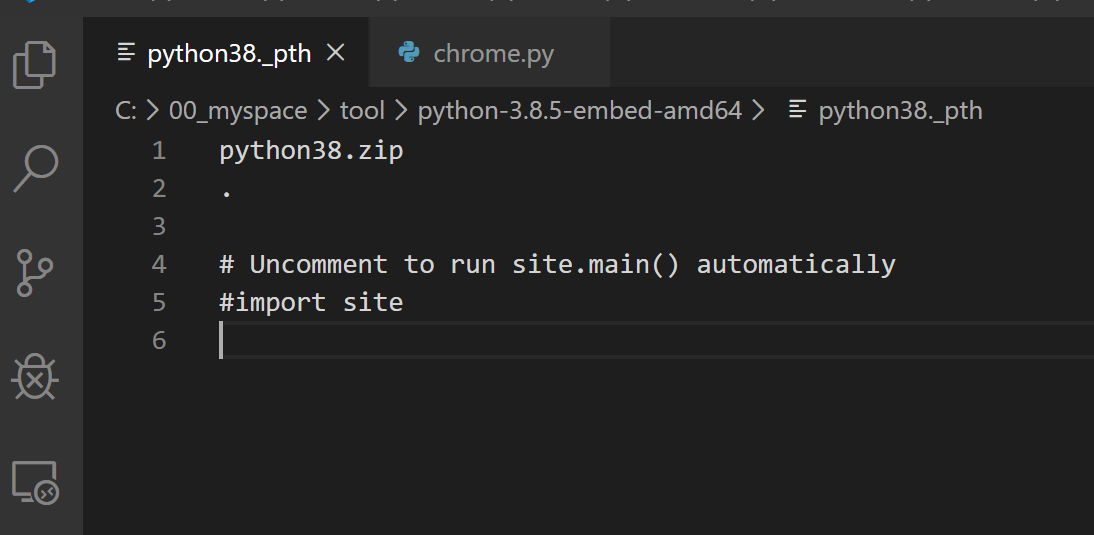The width and height of the screenshot is (1094, 535).
Task: Expand the 00_myspace breadcrumb folder
Action: pos(238,111)
